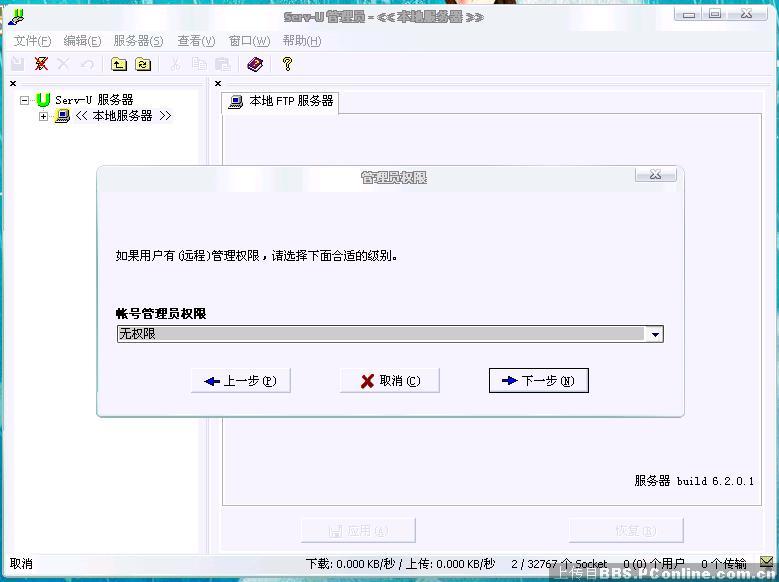Click the 下一步(N) button

point(538,381)
